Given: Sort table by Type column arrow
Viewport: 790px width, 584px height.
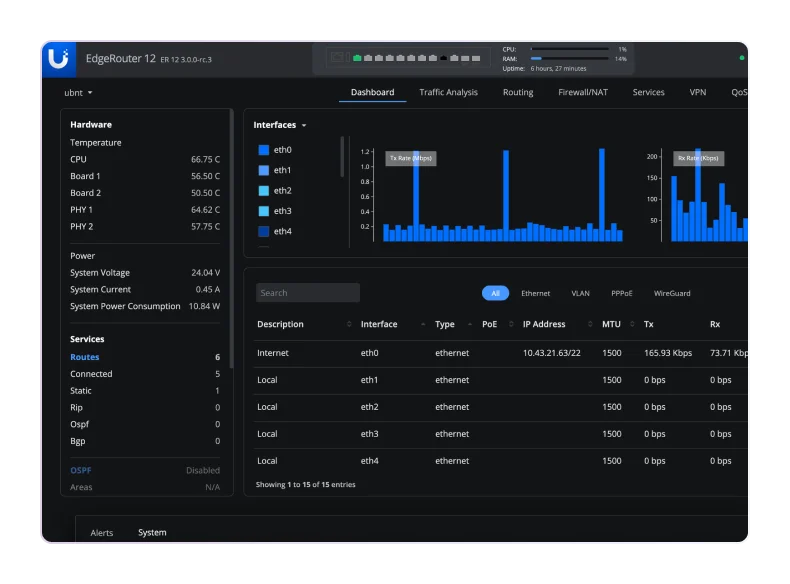Looking at the screenshot, I should [x=470, y=325].
